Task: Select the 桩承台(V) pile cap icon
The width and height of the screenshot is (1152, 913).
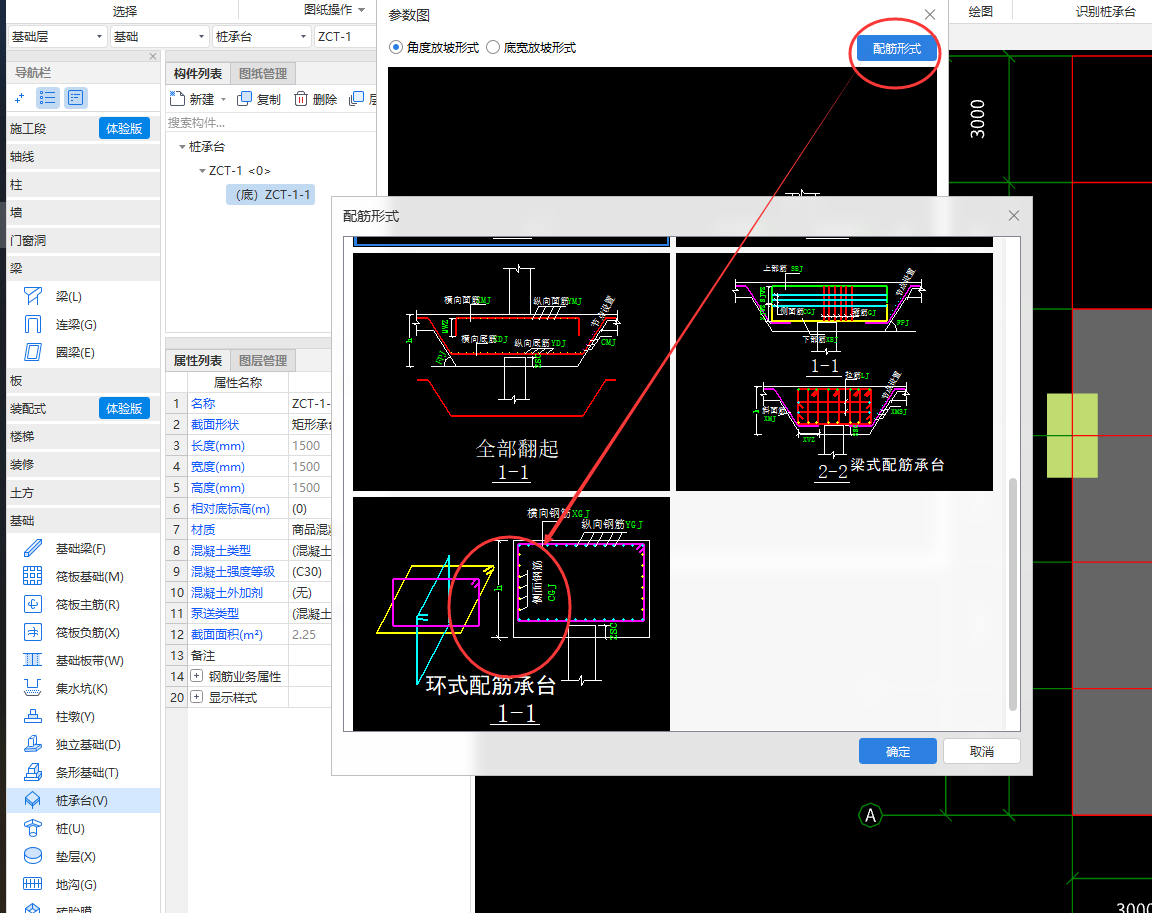Action: click(x=32, y=800)
